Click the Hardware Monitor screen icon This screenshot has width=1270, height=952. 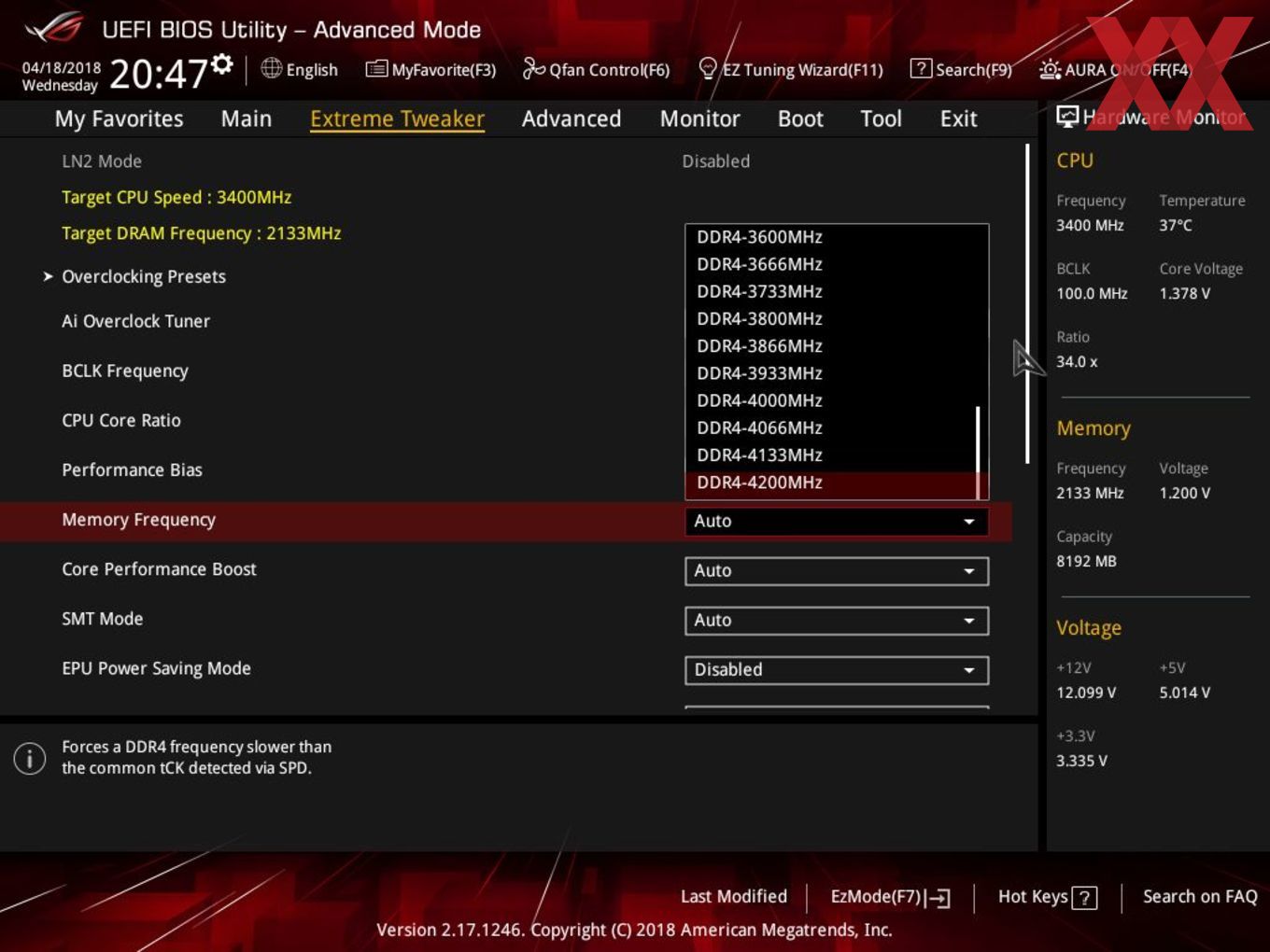point(1067,117)
